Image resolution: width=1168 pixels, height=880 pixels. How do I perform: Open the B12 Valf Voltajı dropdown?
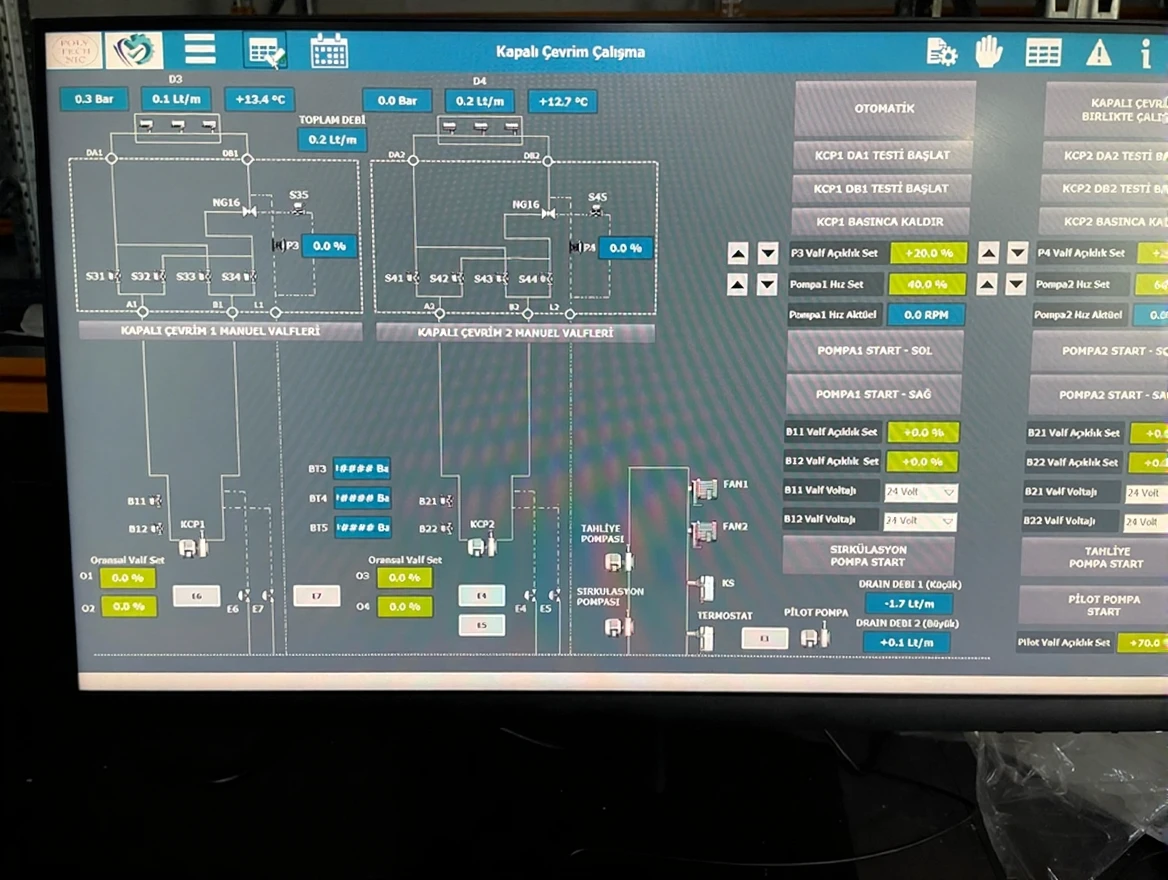[x=920, y=521]
